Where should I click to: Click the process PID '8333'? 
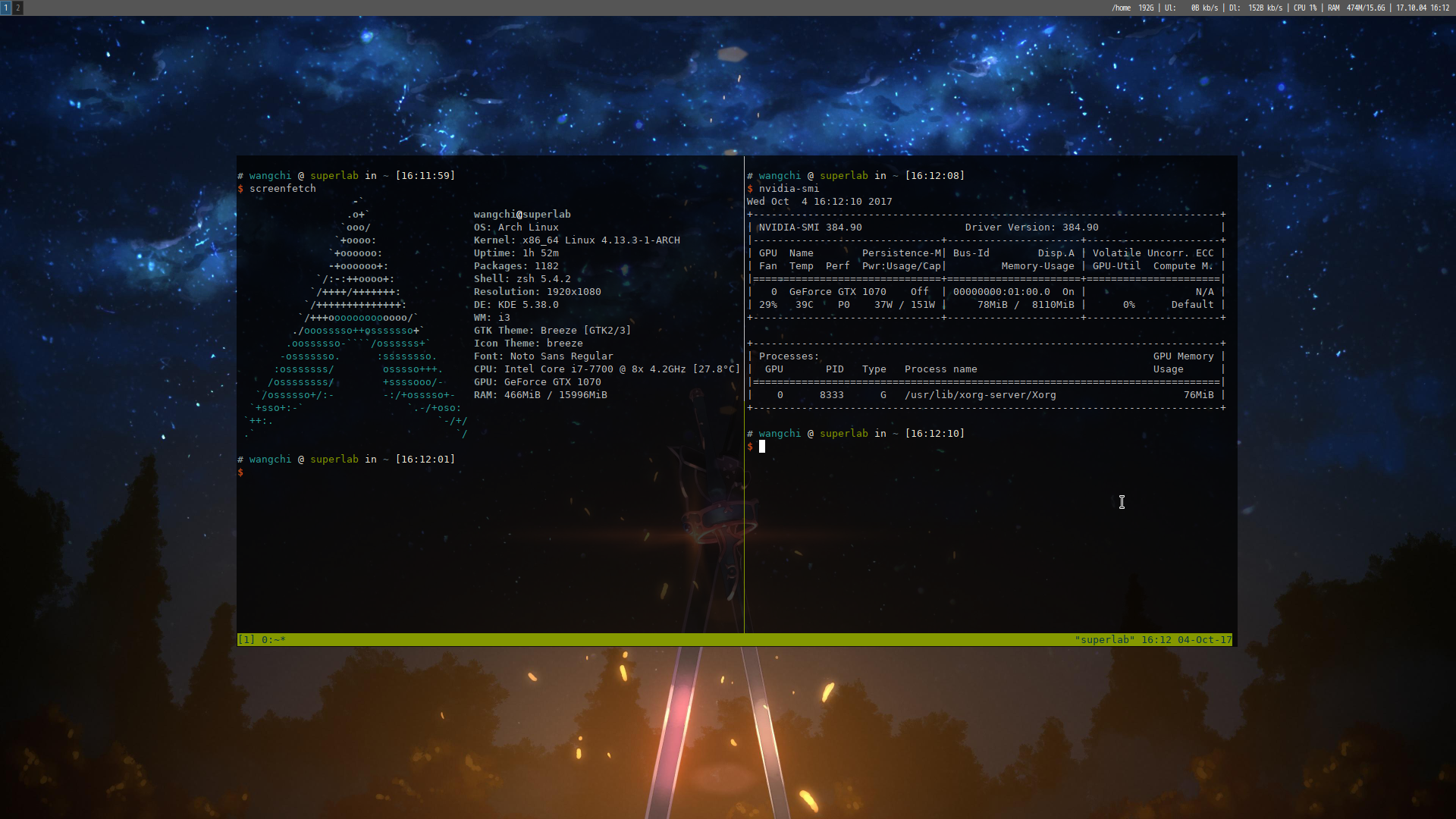pyautogui.click(x=831, y=395)
